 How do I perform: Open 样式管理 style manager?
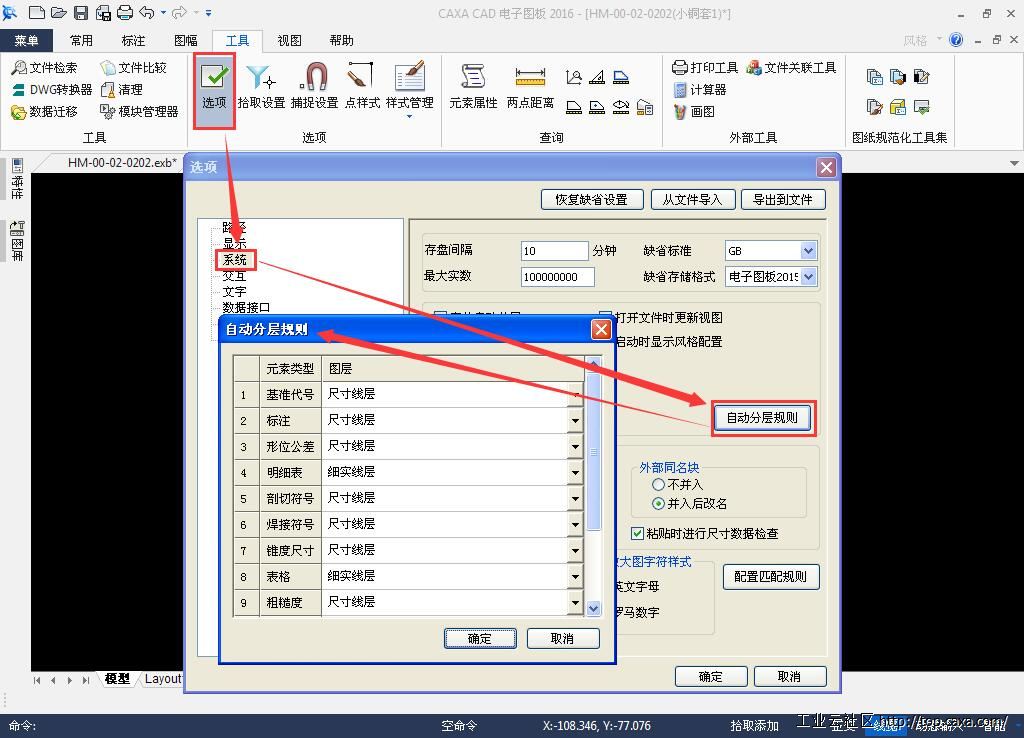pos(409,88)
